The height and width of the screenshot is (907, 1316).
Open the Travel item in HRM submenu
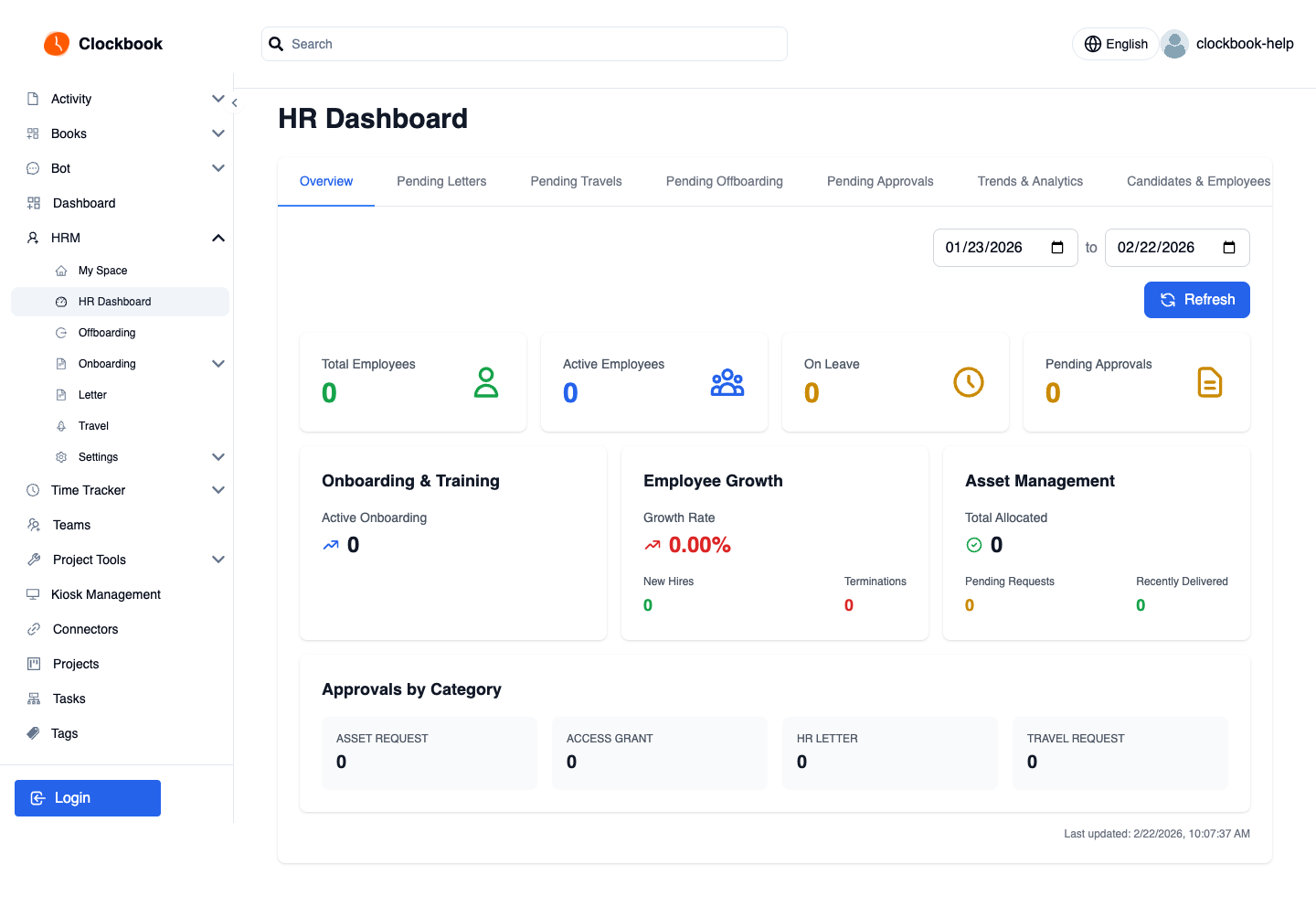[120, 426]
